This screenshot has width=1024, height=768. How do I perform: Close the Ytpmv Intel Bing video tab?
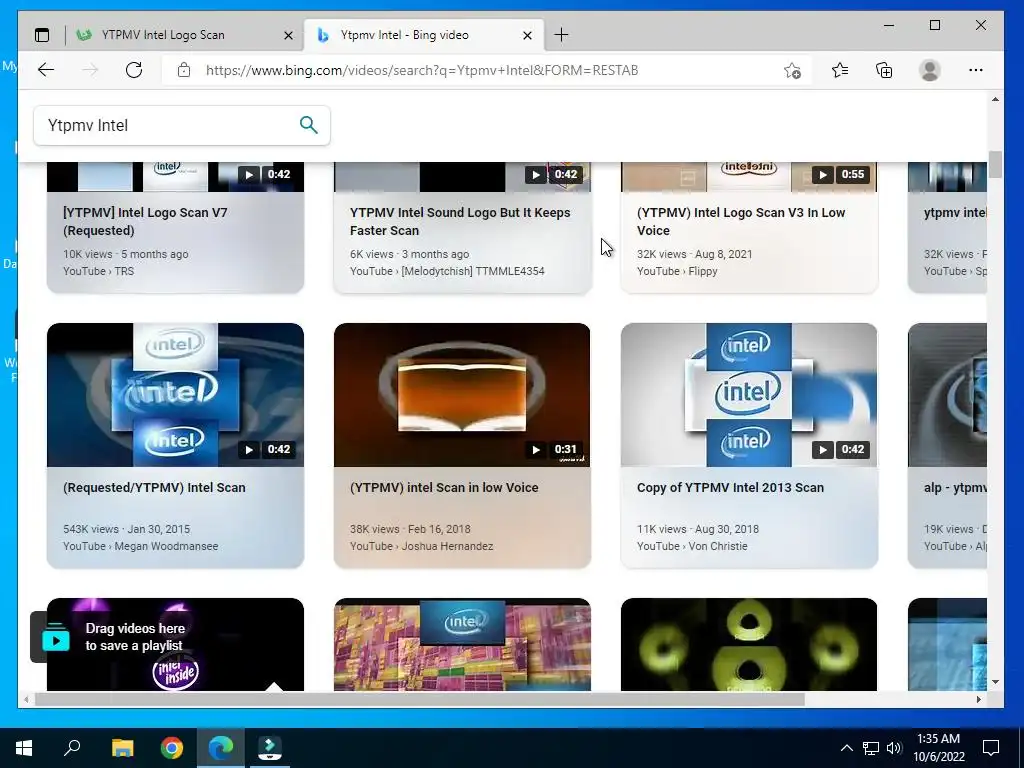tap(528, 35)
